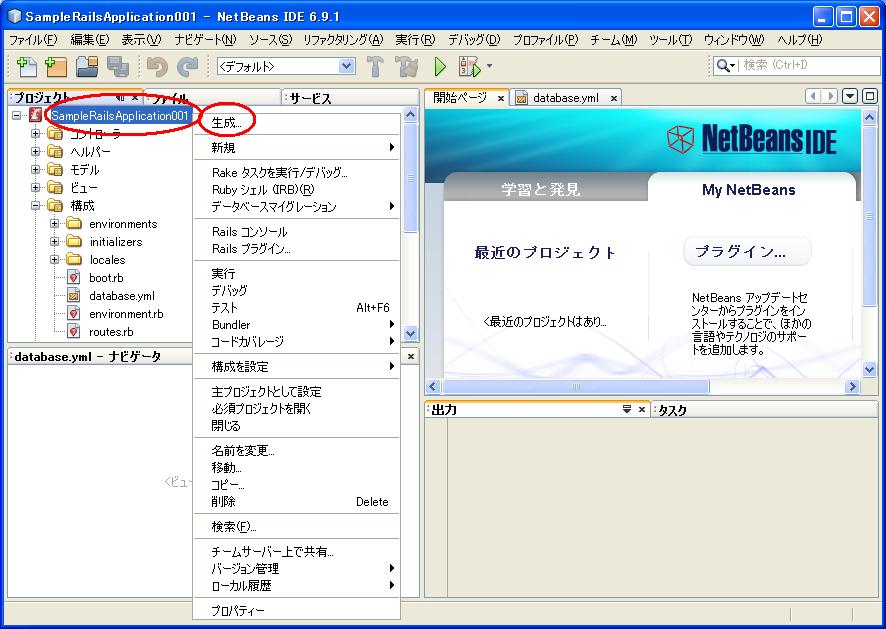Open the <デフォルト> configuration combo box

[286, 66]
